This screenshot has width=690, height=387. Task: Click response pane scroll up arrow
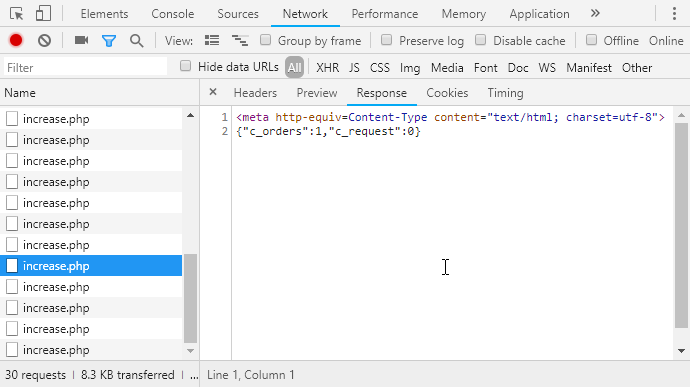pos(681,115)
